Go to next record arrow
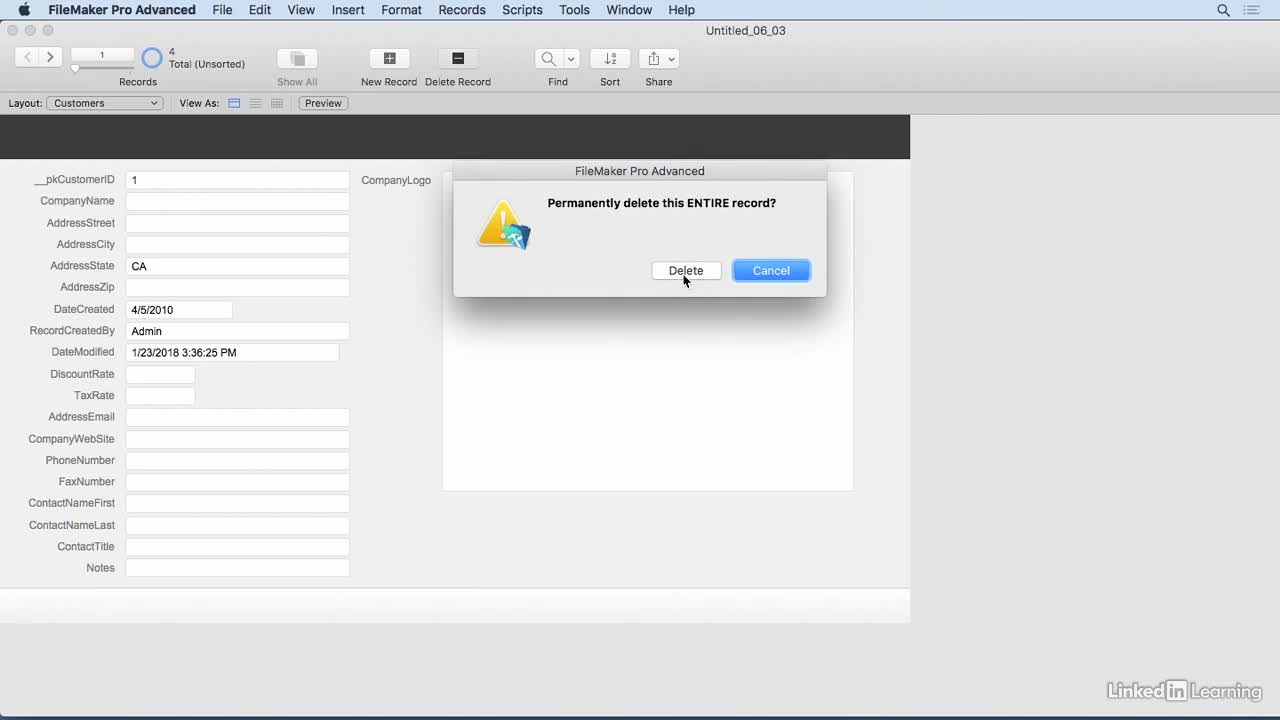Viewport: 1280px width, 720px height. click(x=50, y=57)
